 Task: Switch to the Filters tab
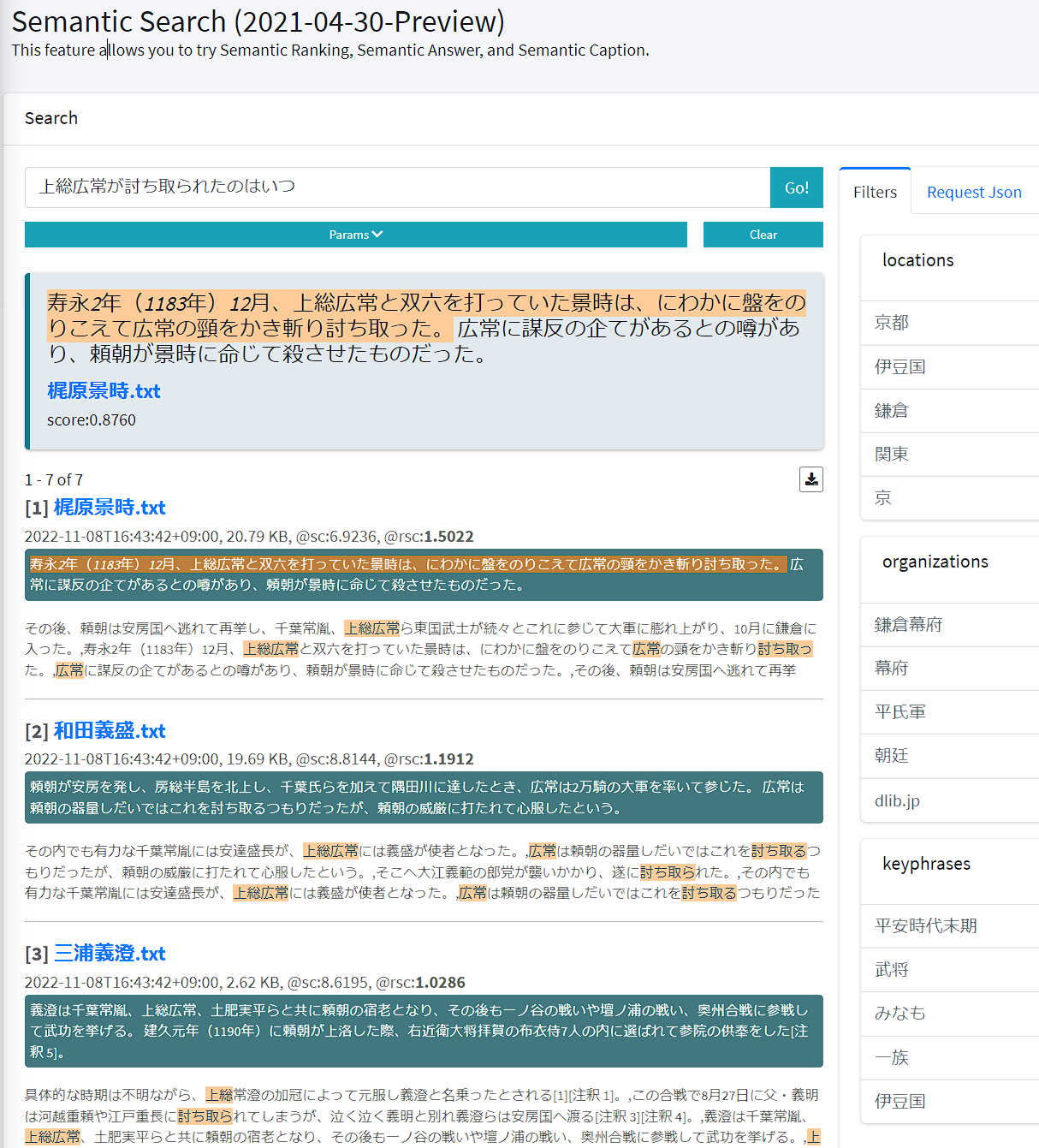875,193
